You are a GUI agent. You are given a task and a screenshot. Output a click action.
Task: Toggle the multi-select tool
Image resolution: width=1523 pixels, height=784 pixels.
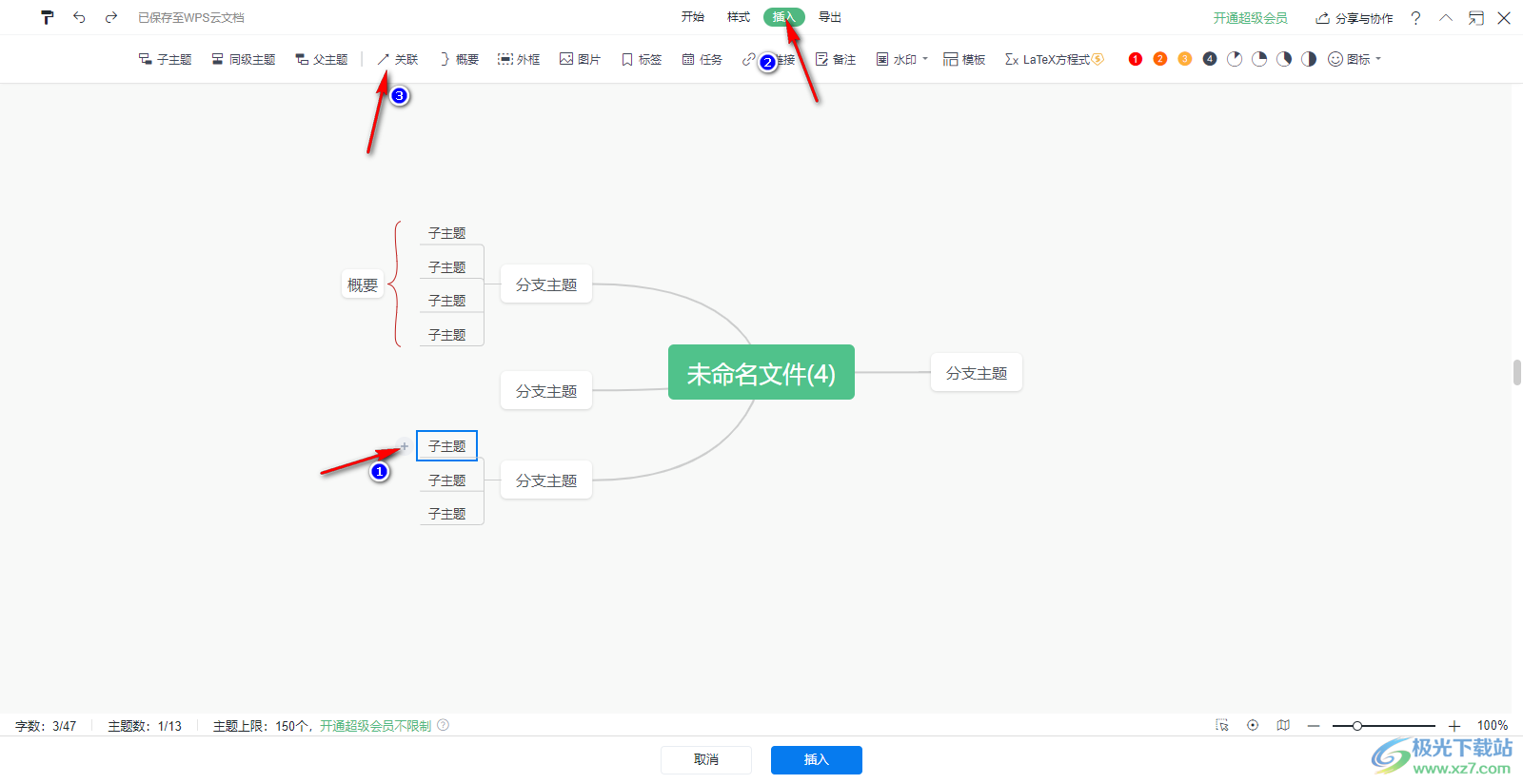1222,725
